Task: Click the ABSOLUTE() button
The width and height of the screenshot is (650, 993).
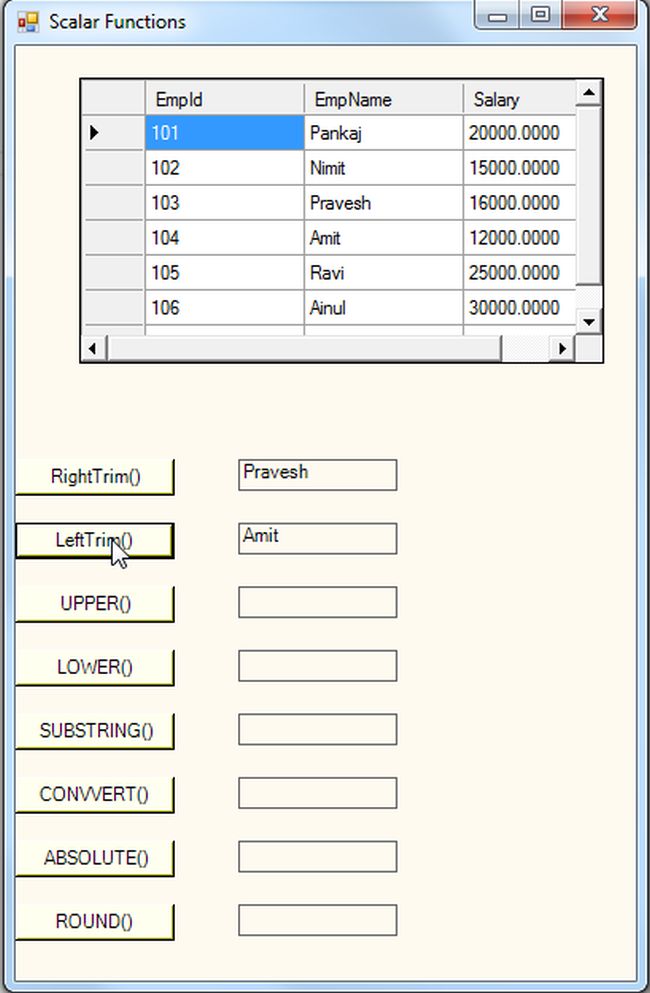Action: click(95, 858)
